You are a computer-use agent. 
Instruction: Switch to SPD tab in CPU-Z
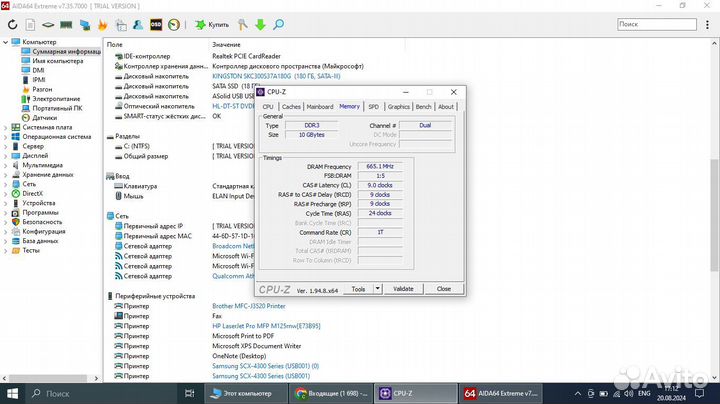point(374,107)
